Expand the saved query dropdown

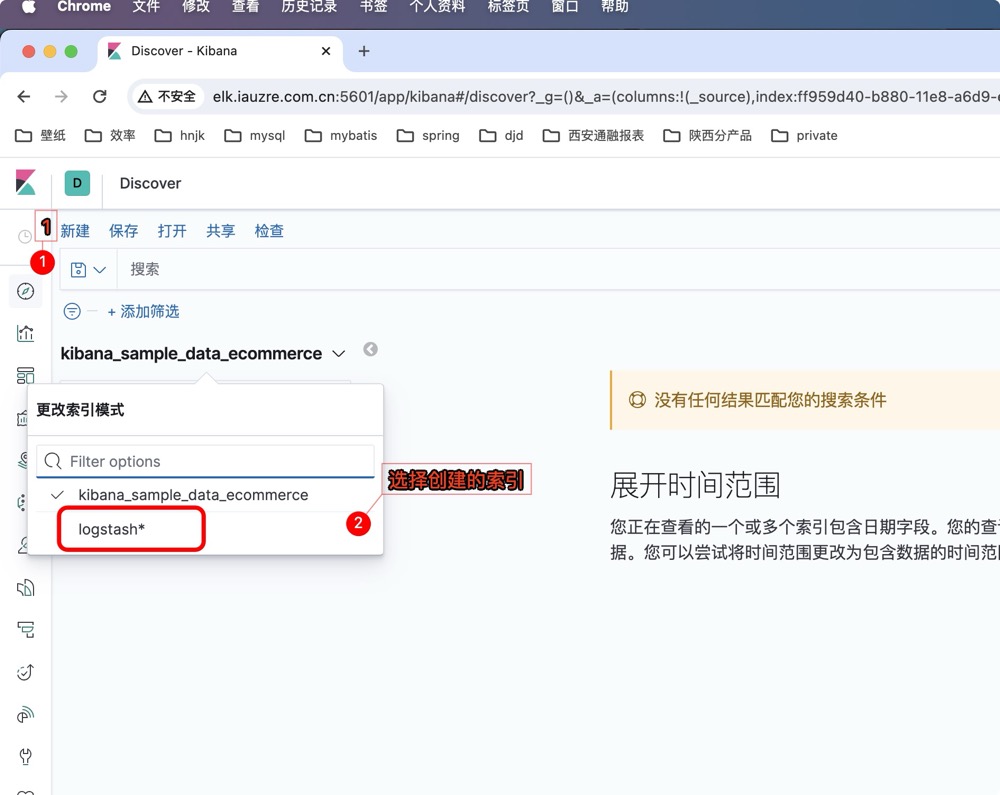tap(88, 270)
